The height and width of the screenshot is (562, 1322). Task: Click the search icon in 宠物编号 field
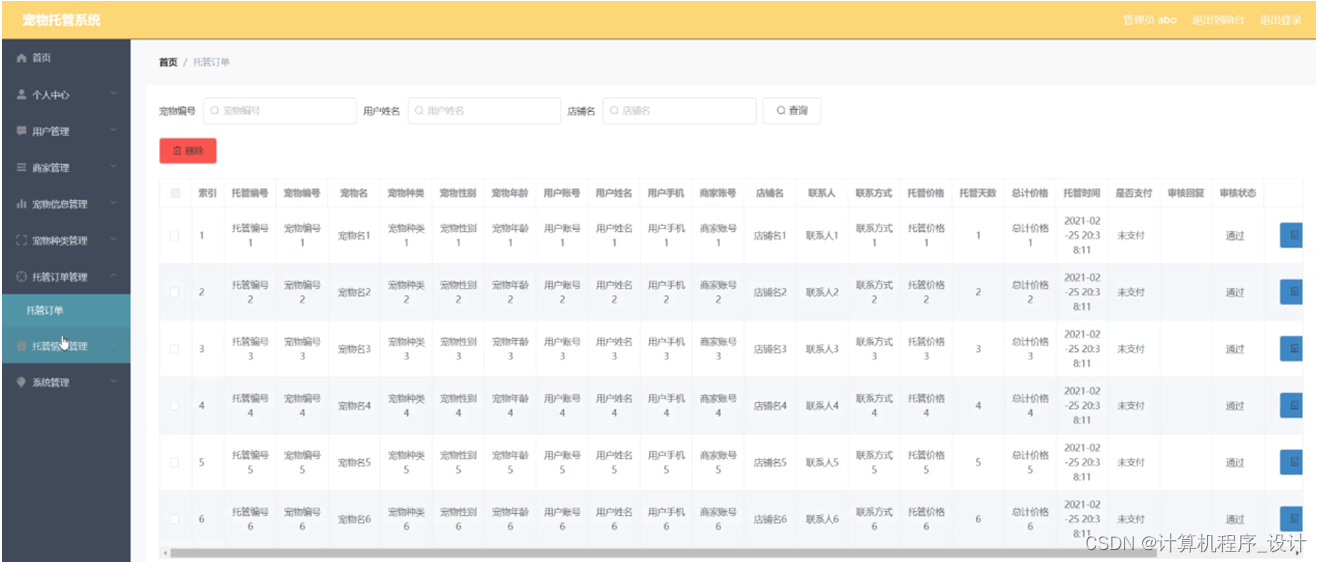215,111
